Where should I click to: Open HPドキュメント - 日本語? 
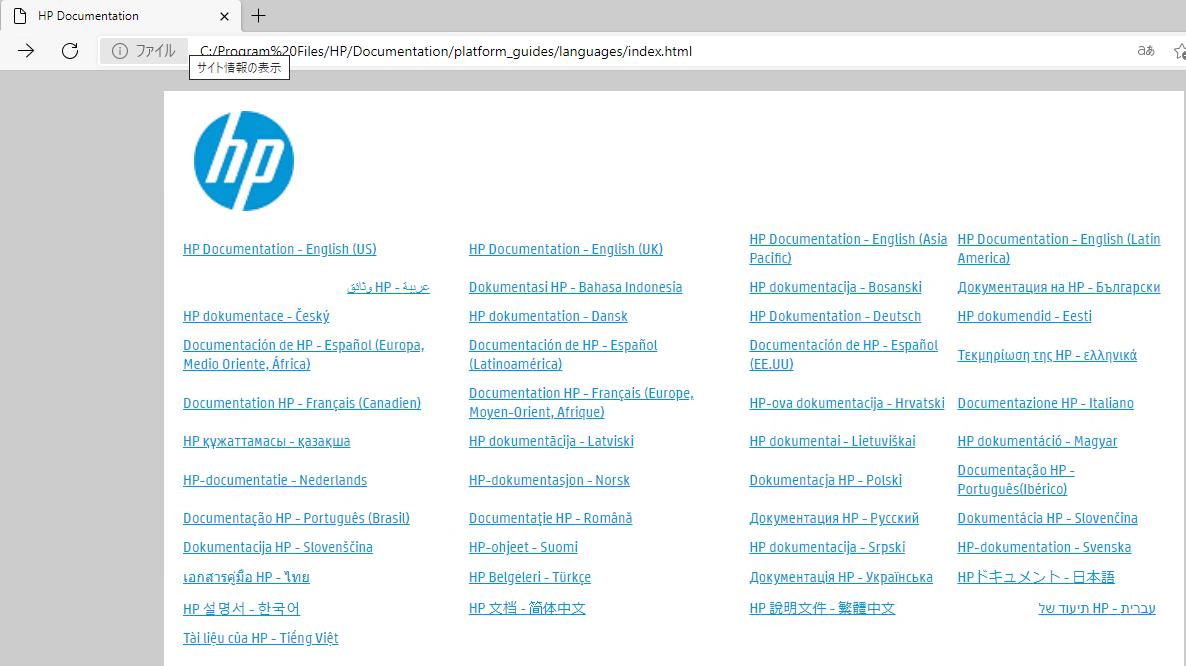tap(1036, 578)
